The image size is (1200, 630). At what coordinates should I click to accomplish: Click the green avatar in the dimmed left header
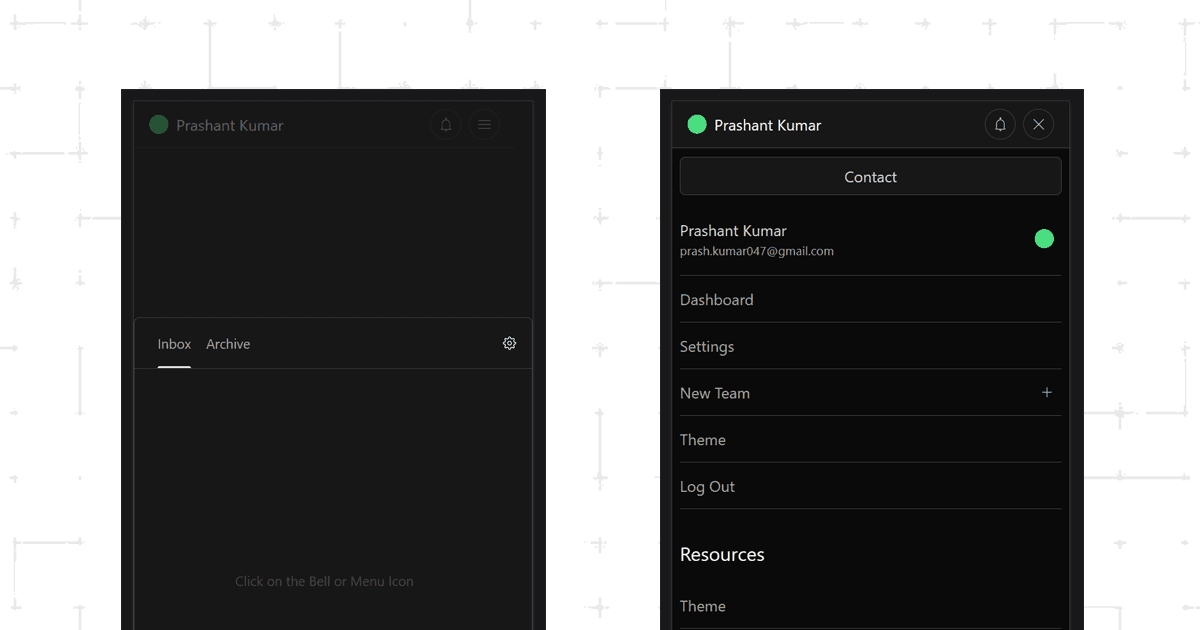tap(158, 125)
